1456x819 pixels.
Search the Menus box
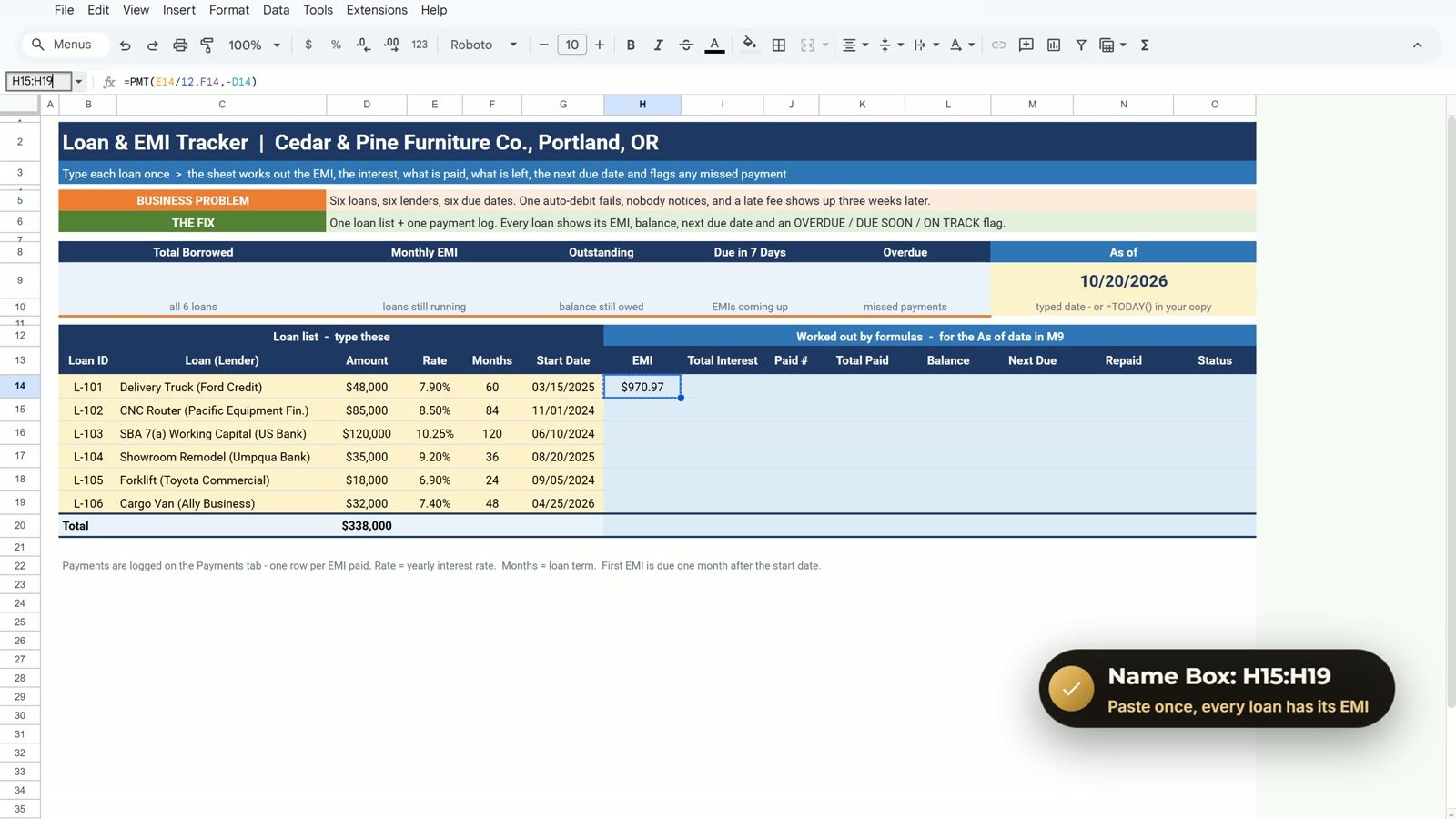(66, 45)
